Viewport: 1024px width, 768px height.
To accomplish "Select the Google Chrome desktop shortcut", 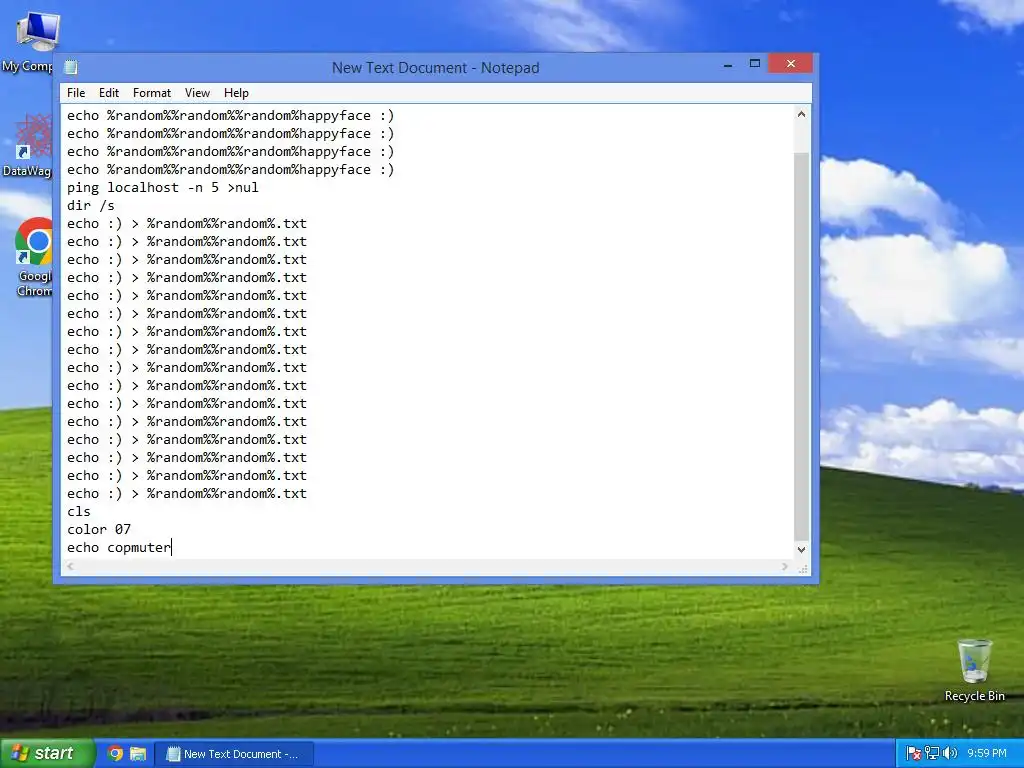I will [33, 257].
